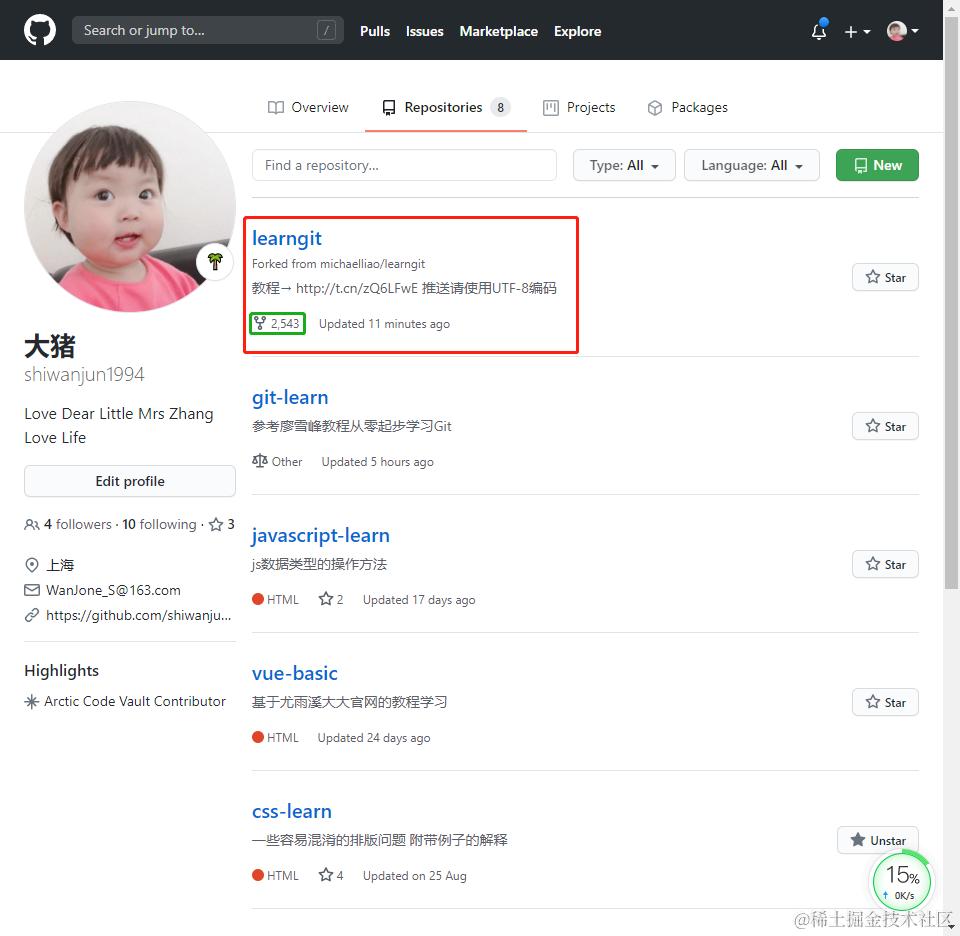Star the learngit repository
Viewport: 960px width, 936px height.
click(885, 277)
